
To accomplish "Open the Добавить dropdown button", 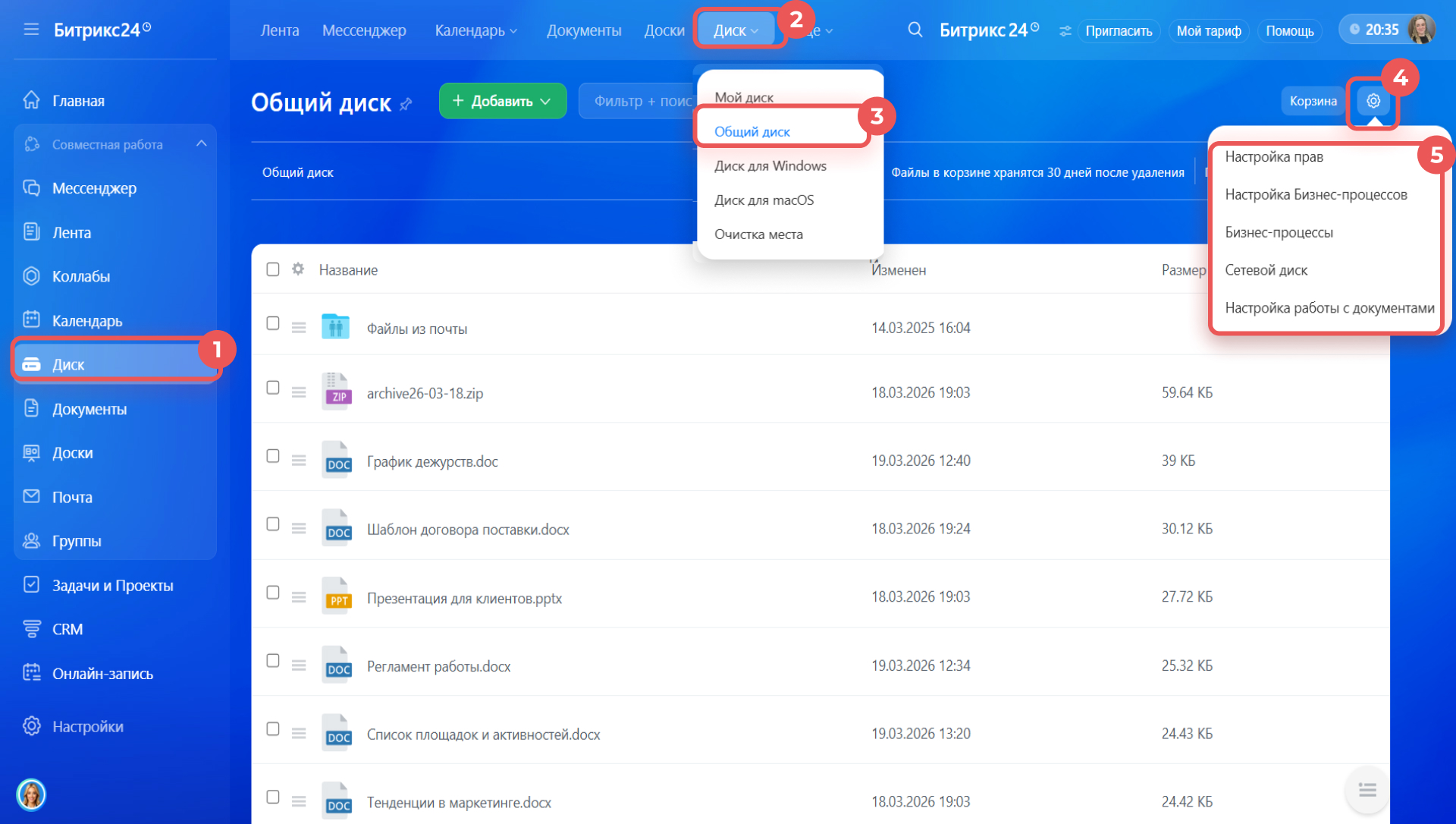I will click(502, 101).
